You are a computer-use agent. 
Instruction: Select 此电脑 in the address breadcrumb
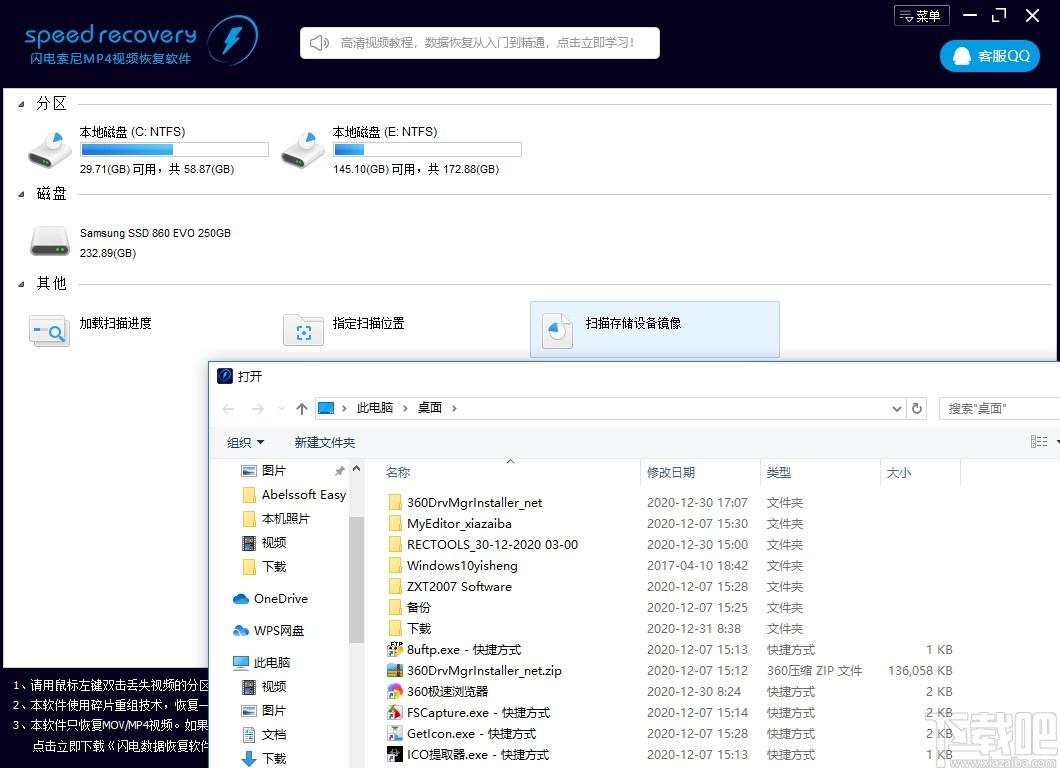tap(375, 408)
